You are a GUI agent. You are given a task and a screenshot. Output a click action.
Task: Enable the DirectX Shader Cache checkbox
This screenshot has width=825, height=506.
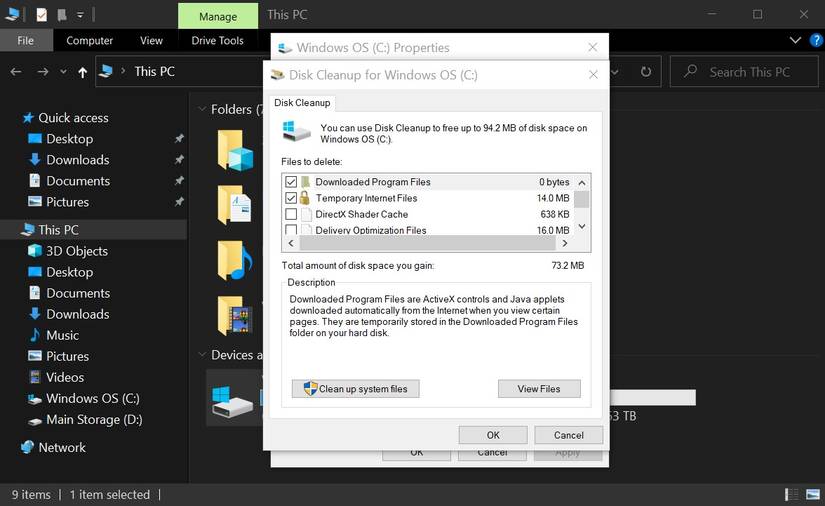pyautogui.click(x=291, y=214)
